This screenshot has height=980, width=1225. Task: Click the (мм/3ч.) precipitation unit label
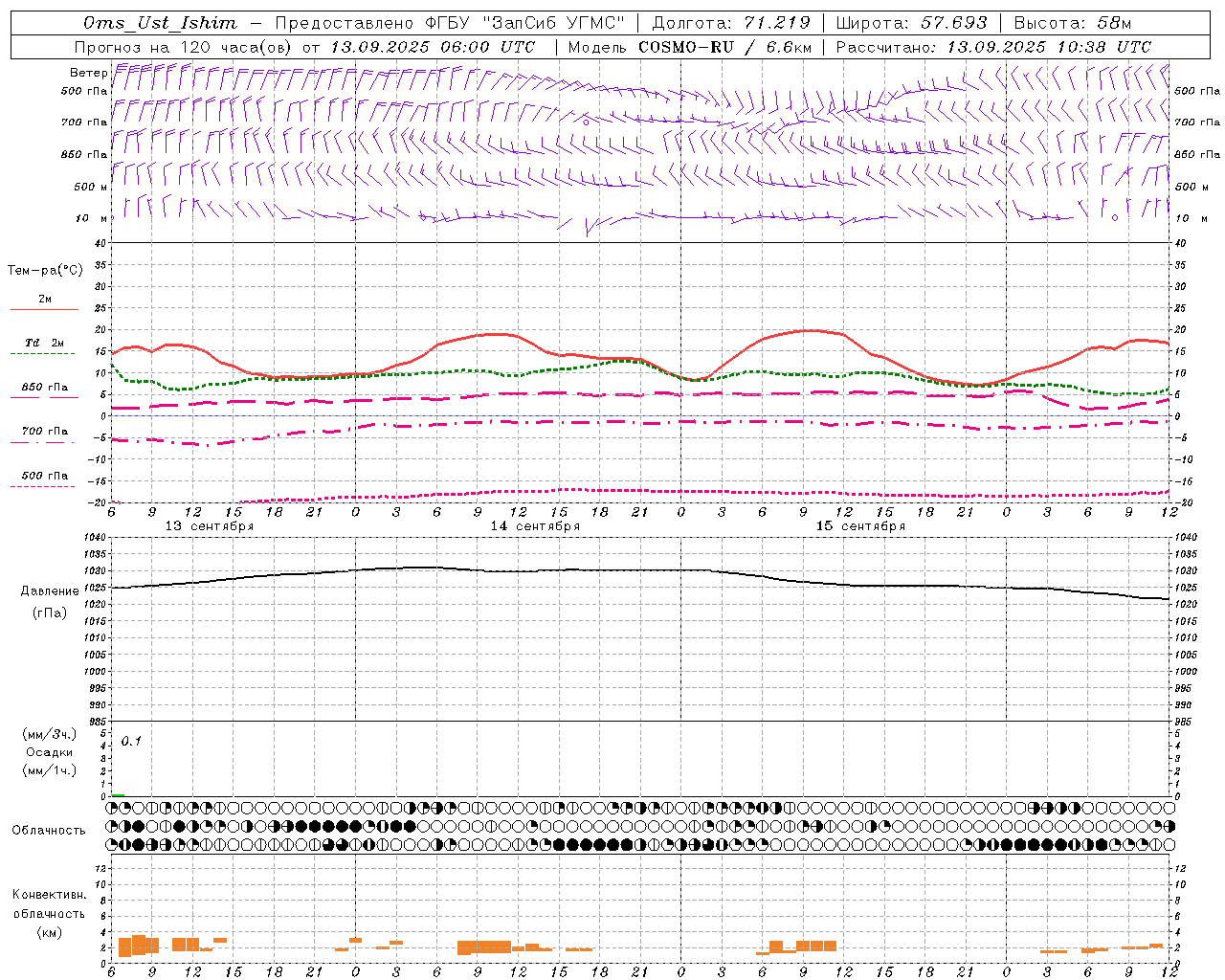[x=50, y=735]
